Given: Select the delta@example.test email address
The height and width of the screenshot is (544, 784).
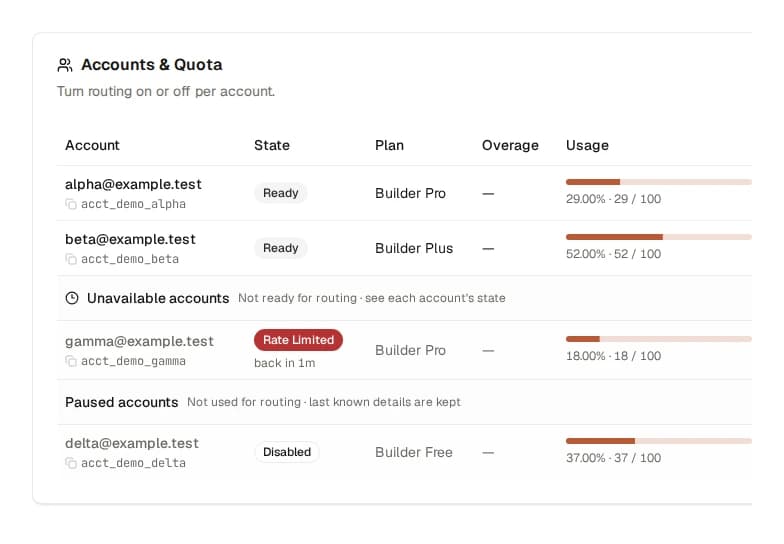Looking at the screenshot, I should point(132,444).
